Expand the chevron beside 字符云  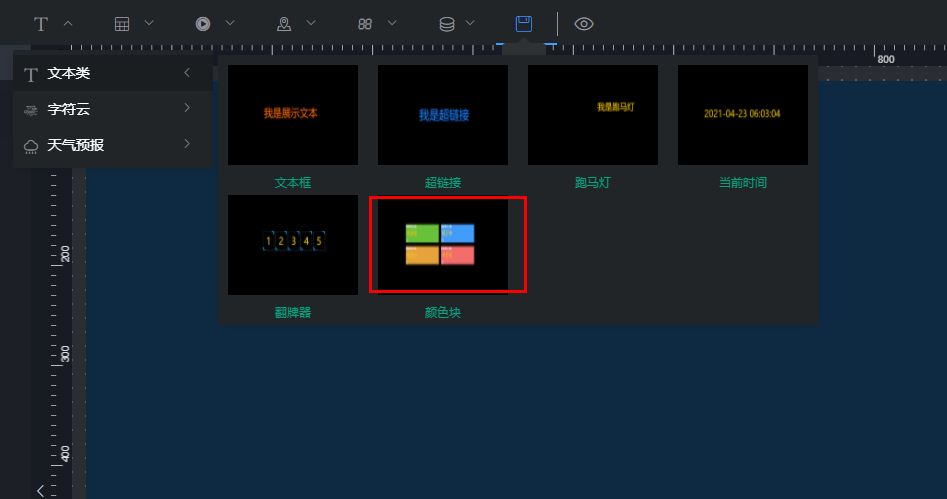187,108
